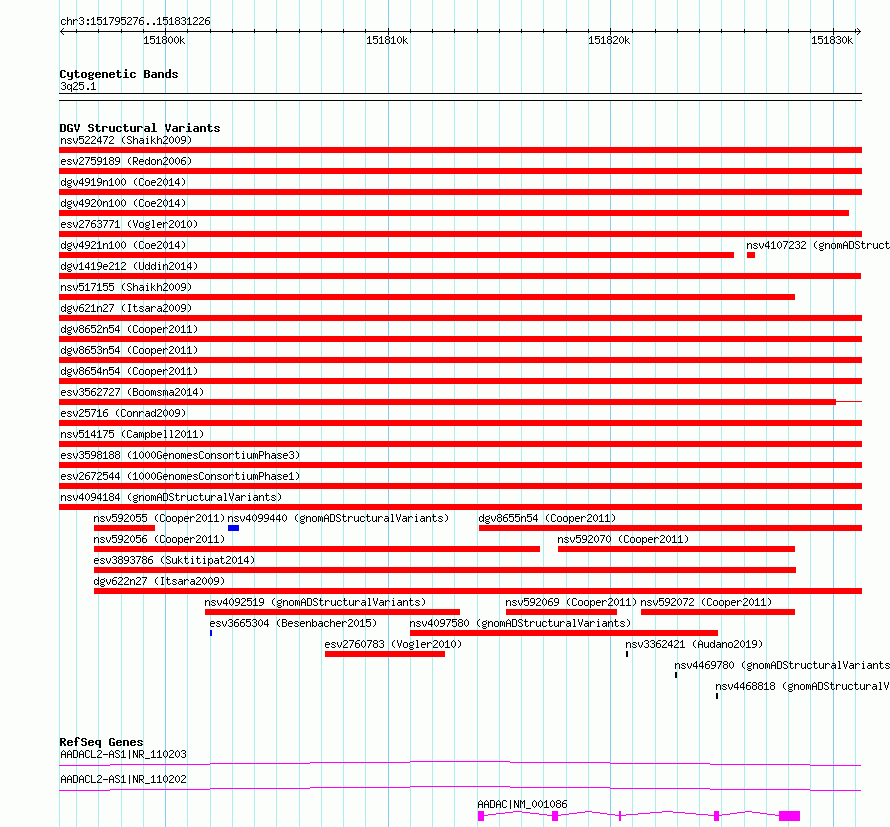Click the Cytogenetic Bands track title

click(x=119, y=74)
